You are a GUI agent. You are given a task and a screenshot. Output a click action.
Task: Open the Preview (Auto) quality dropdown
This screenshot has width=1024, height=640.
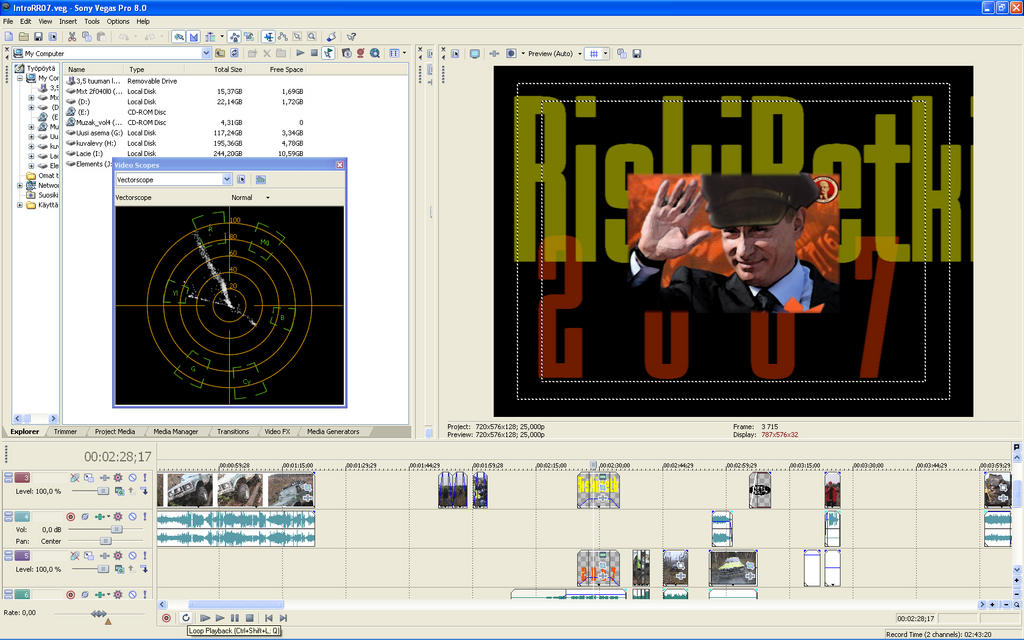[579, 53]
